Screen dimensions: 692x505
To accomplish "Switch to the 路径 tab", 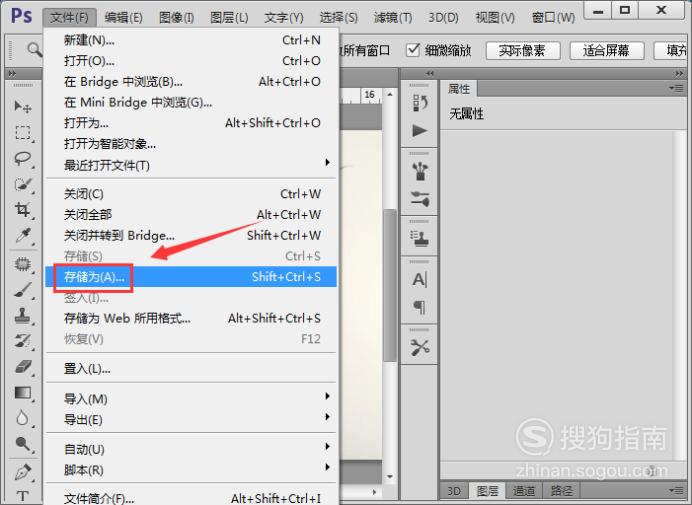I will [x=561, y=491].
